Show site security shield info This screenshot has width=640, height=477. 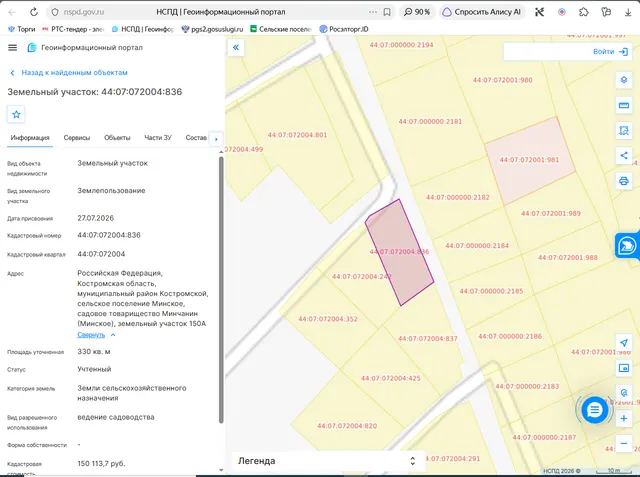(55, 12)
